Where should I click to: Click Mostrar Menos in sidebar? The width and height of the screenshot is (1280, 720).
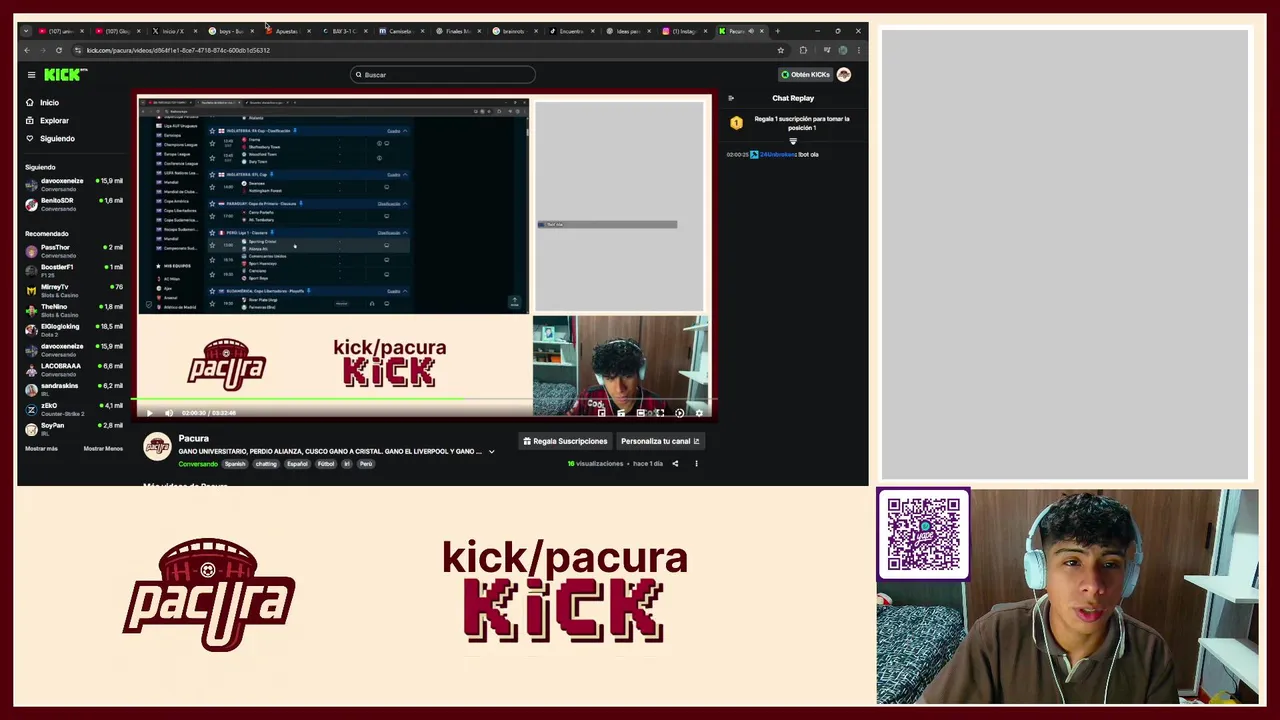coord(103,449)
